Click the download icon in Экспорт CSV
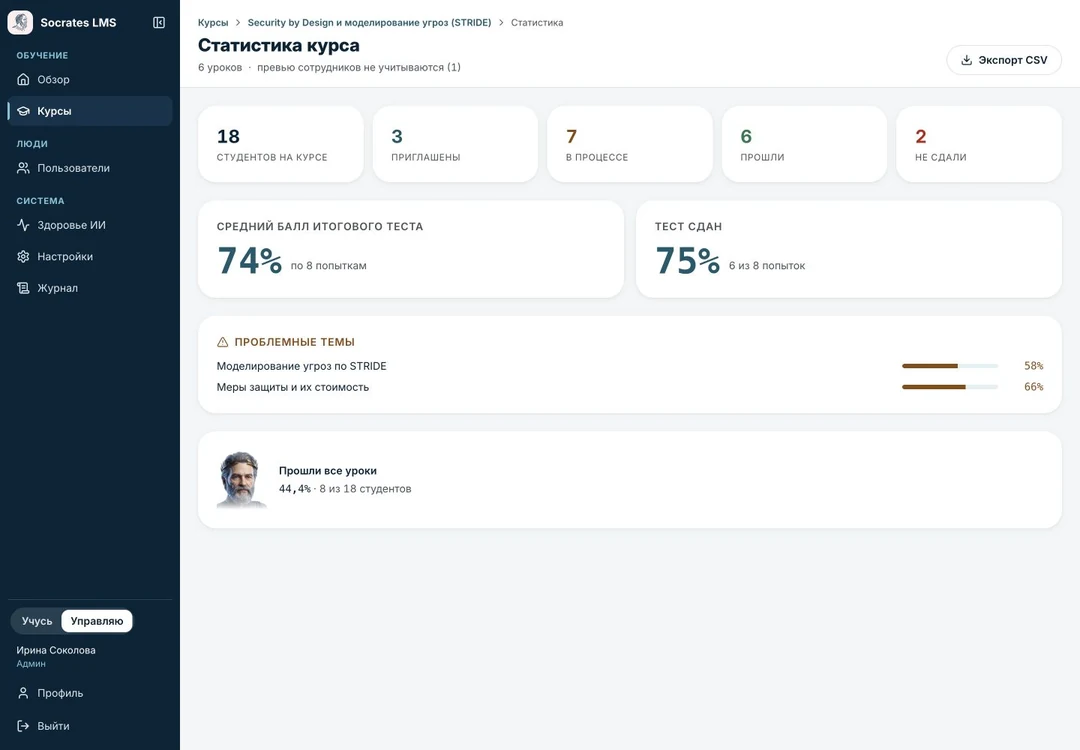1080x750 pixels. (x=966, y=60)
